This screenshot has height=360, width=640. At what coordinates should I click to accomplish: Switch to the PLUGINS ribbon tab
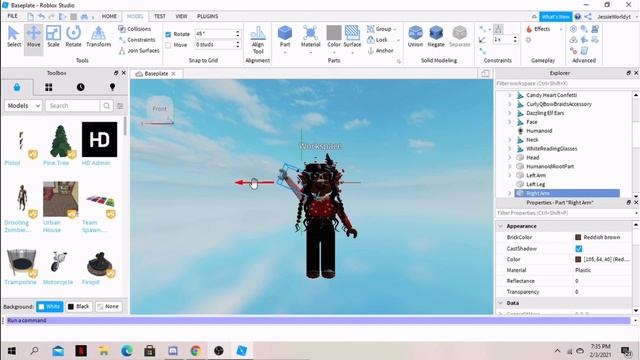click(208, 16)
